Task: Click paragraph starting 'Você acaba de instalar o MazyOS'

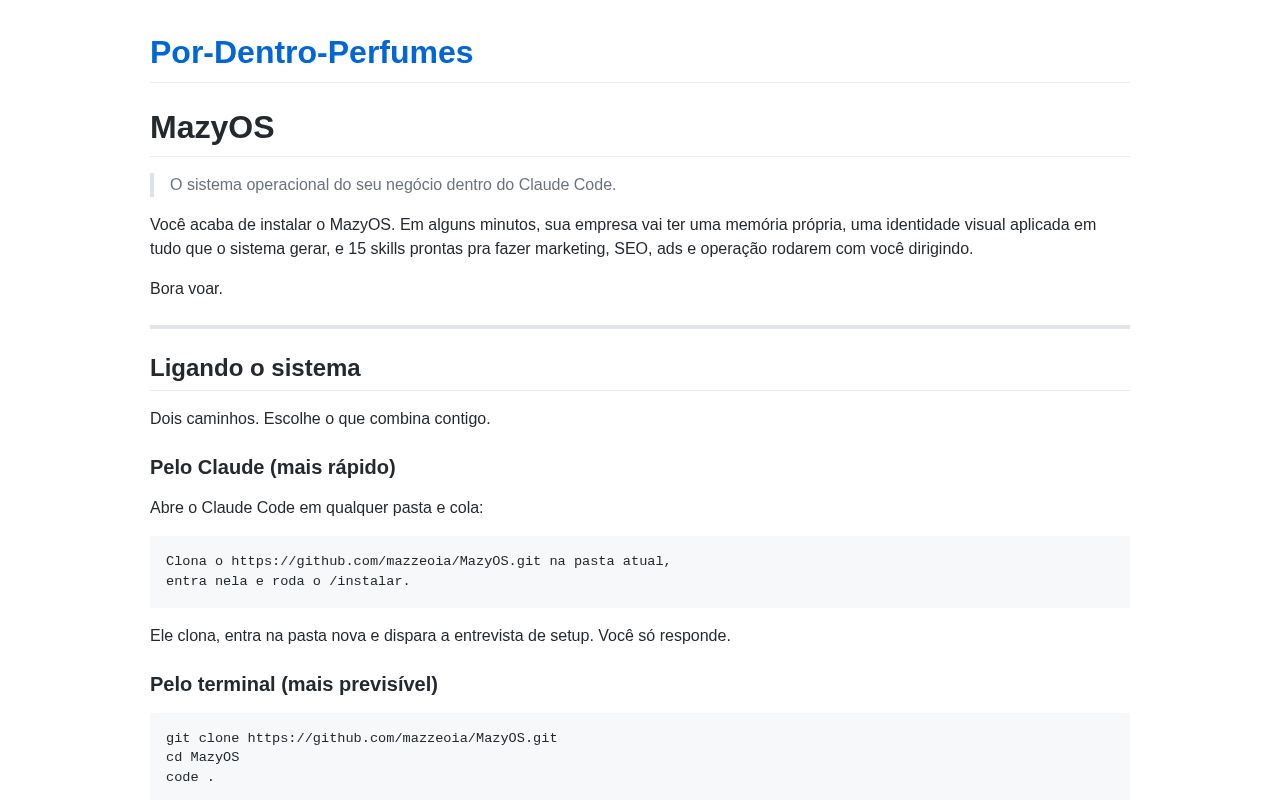Action: 623,237
